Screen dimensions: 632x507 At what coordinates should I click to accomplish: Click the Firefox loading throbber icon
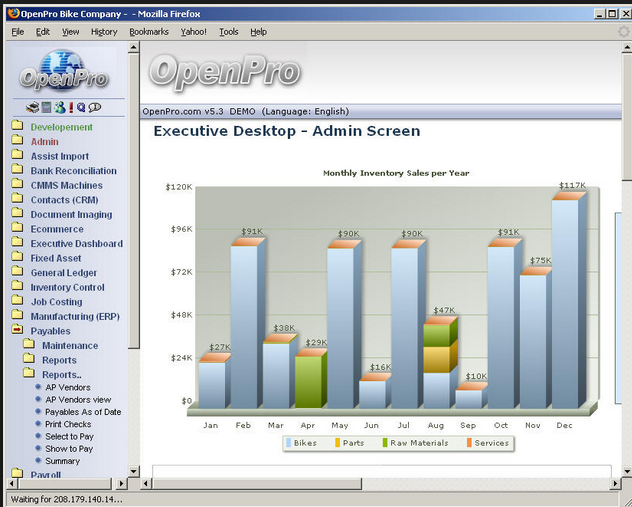[x=624, y=31]
